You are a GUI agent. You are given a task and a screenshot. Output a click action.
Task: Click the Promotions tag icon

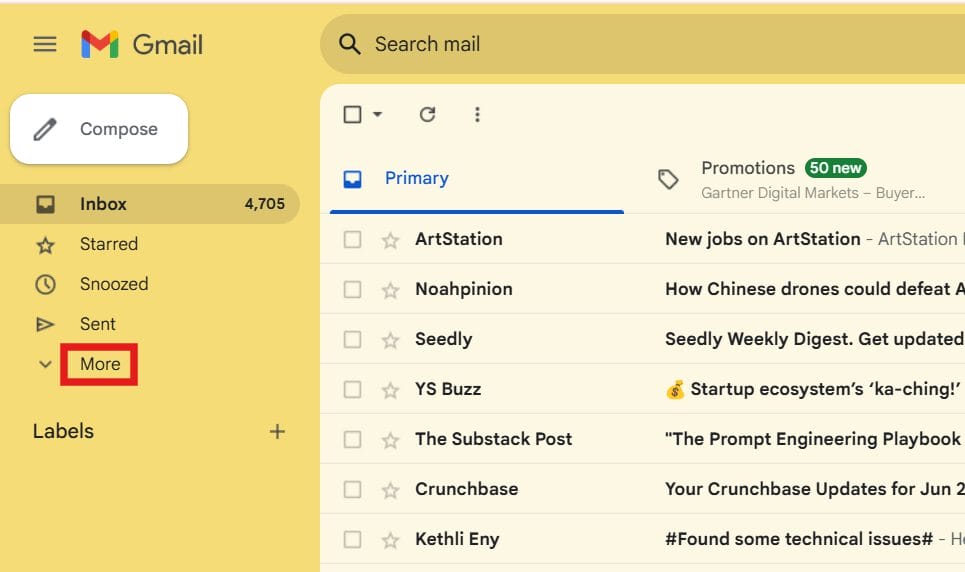668,179
